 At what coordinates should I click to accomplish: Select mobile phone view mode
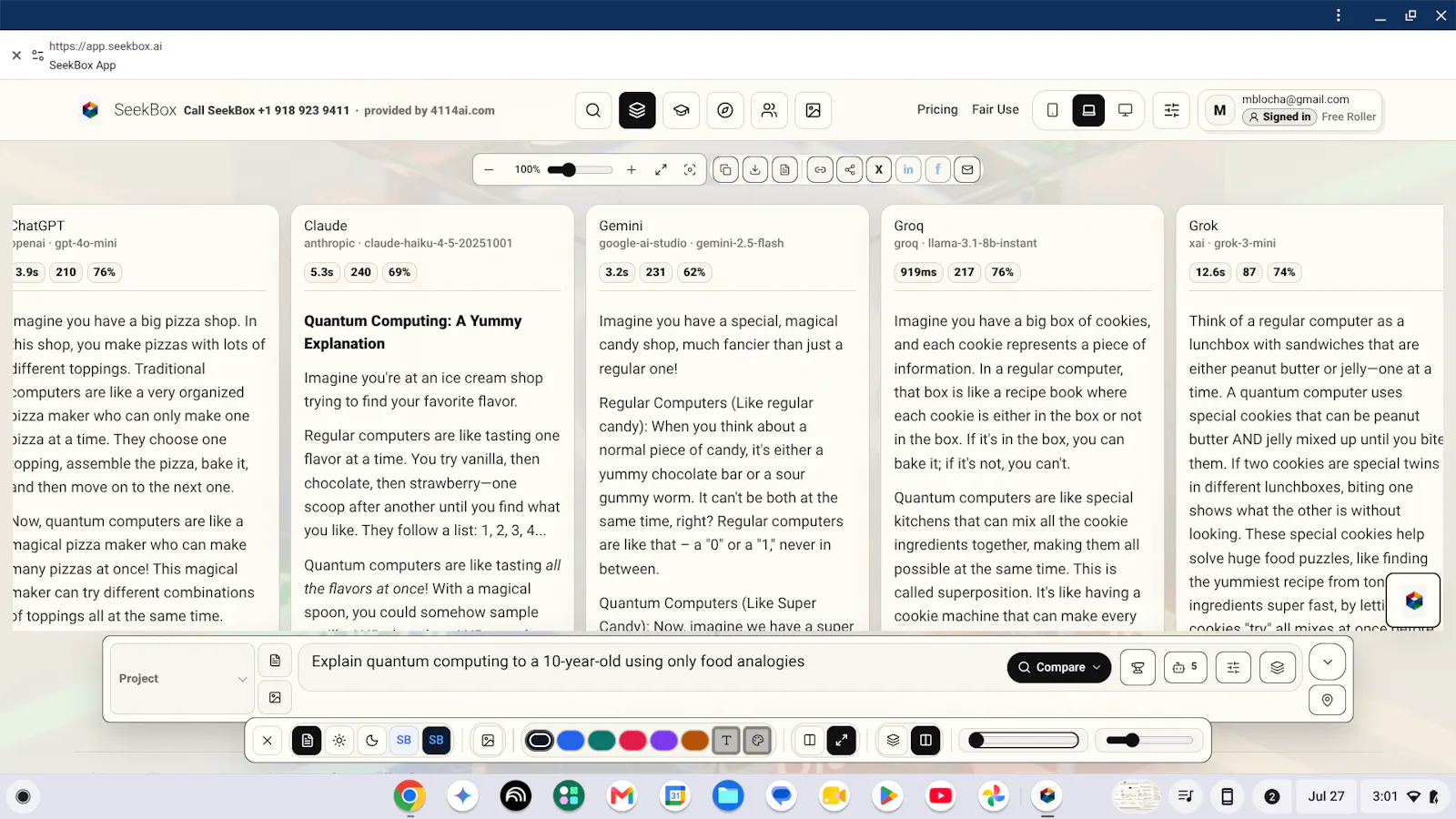point(1053,110)
